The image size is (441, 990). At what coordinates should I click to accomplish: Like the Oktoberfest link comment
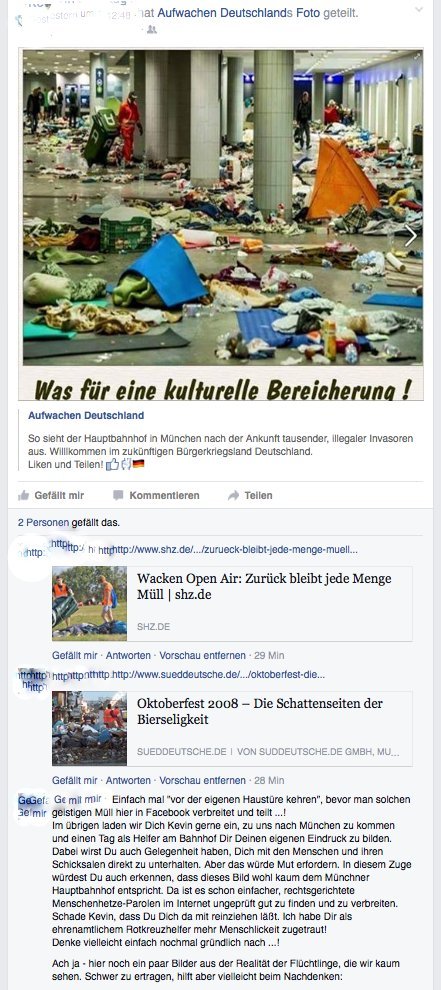75,780
